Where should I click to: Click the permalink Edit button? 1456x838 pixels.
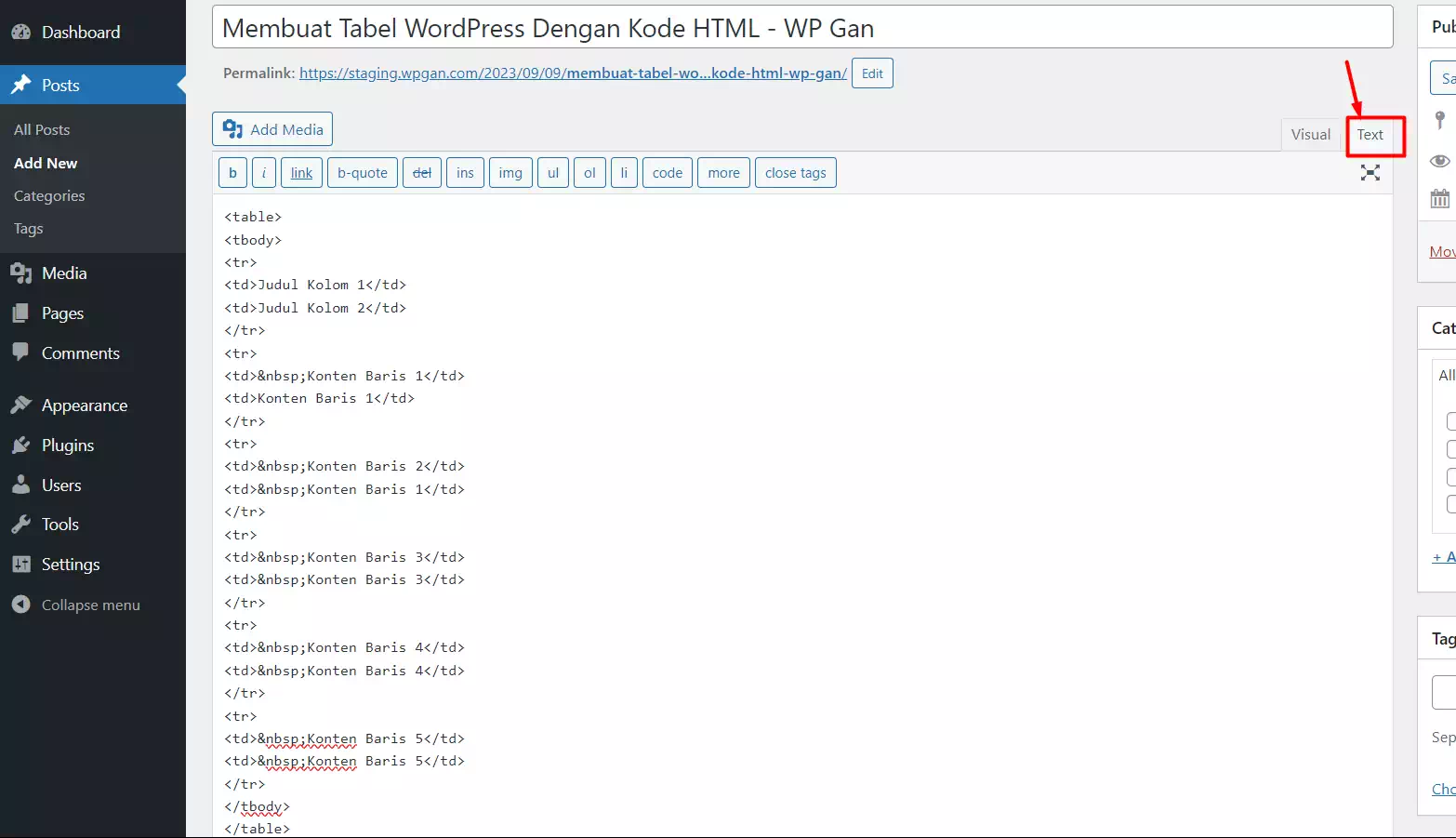pyautogui.click(x=872, y=73)
